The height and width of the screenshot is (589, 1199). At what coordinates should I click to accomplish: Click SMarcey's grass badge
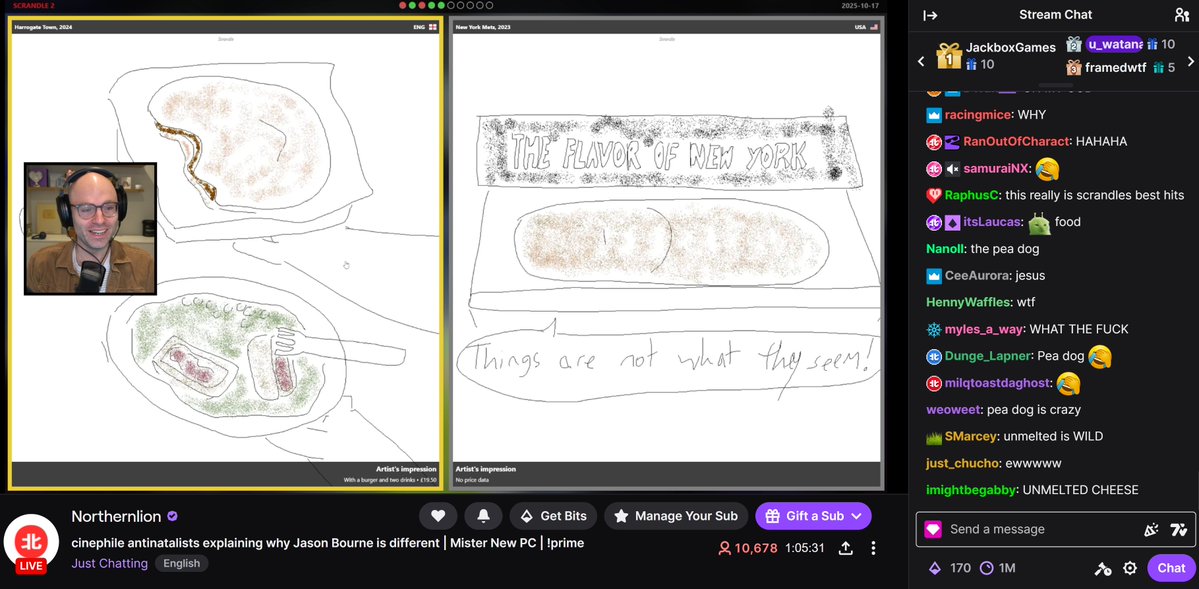(x=934, y=437)
